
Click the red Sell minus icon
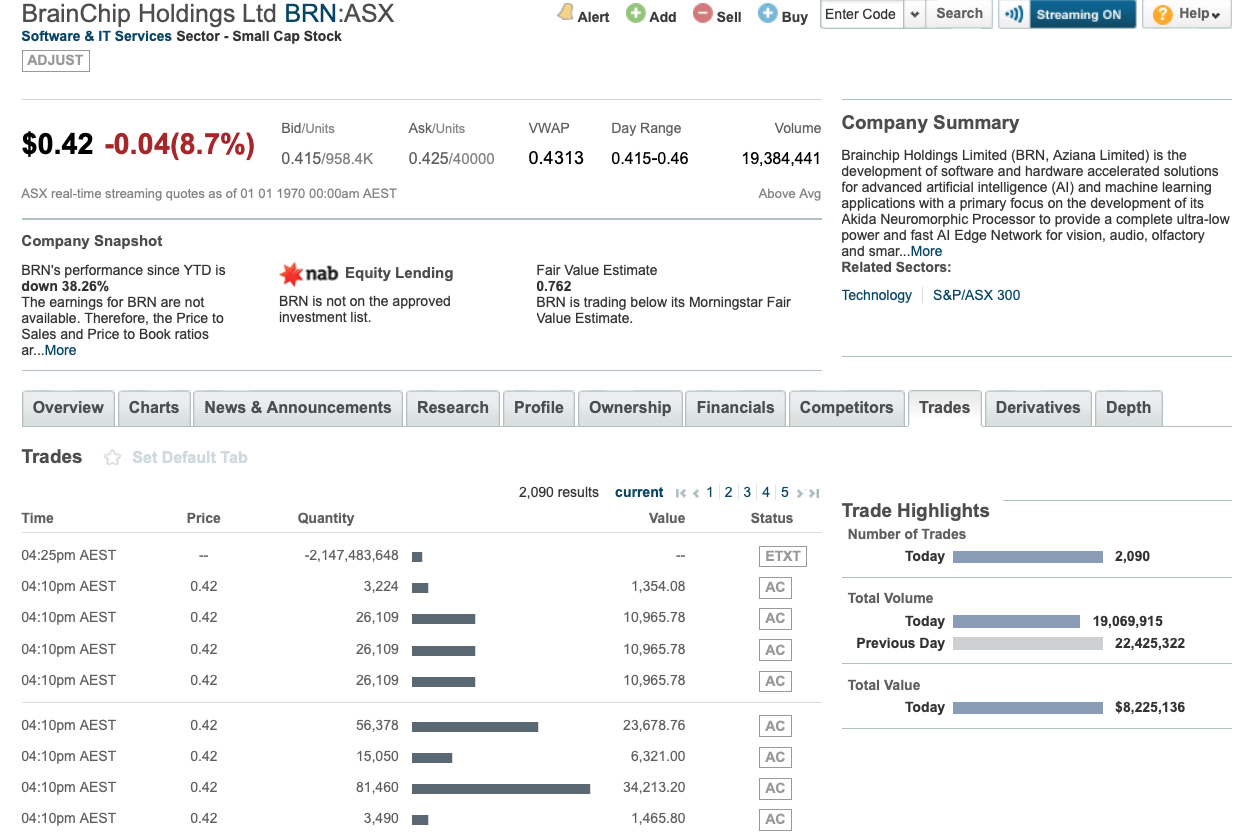click(x=702, y=14)
